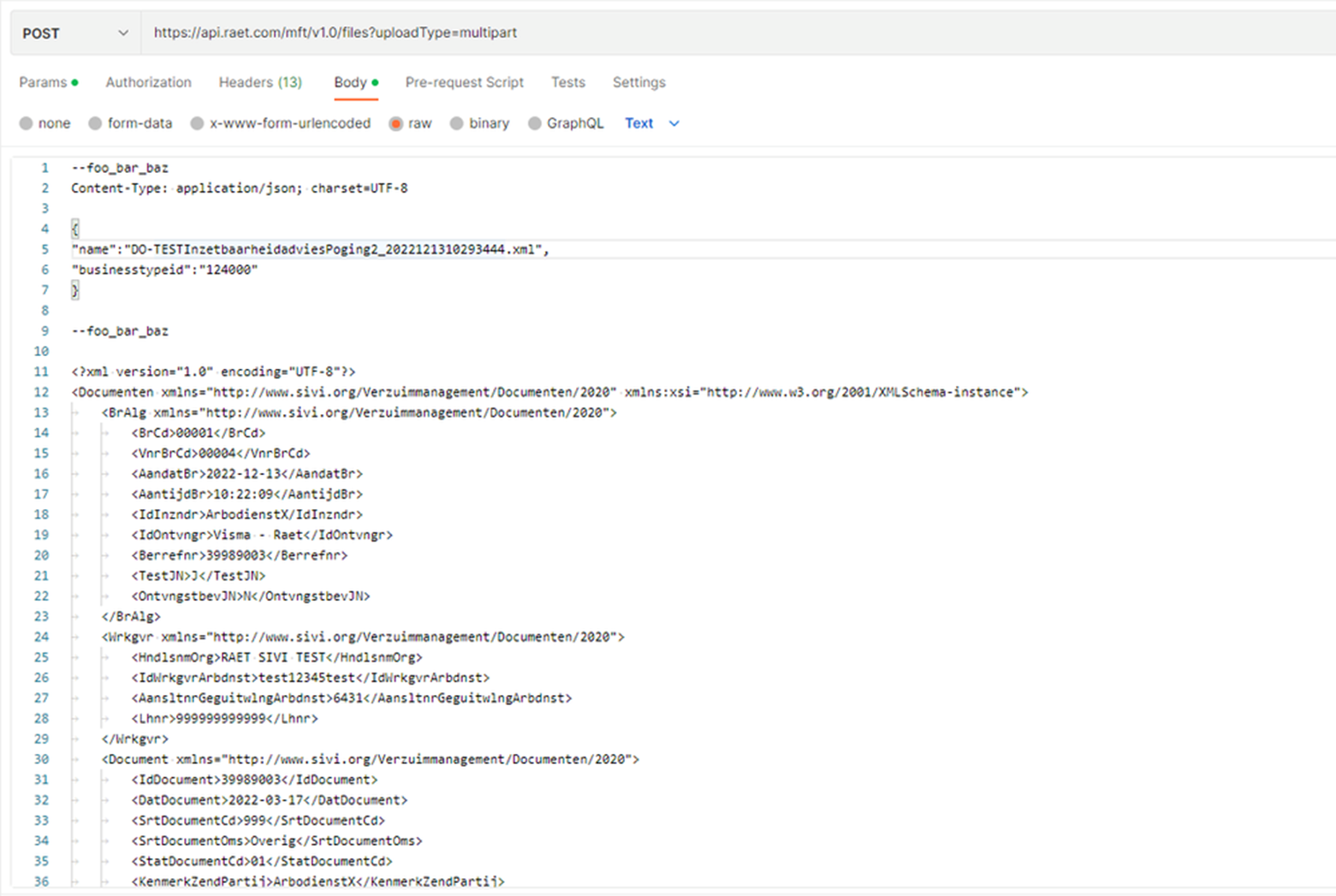Open the request Settings tab

[638, 82]
